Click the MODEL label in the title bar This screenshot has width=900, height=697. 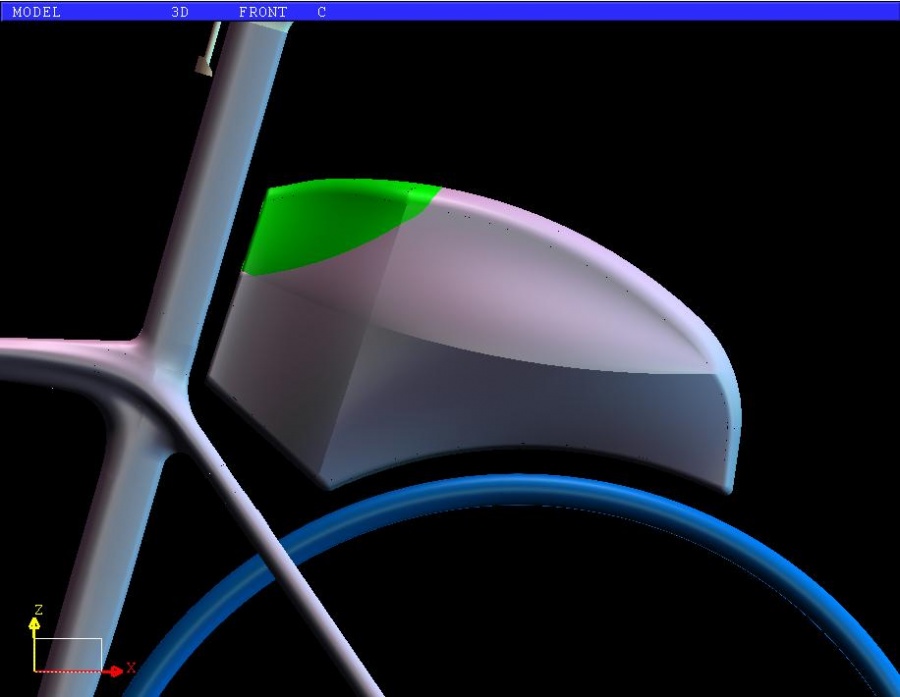click(36, 12)
